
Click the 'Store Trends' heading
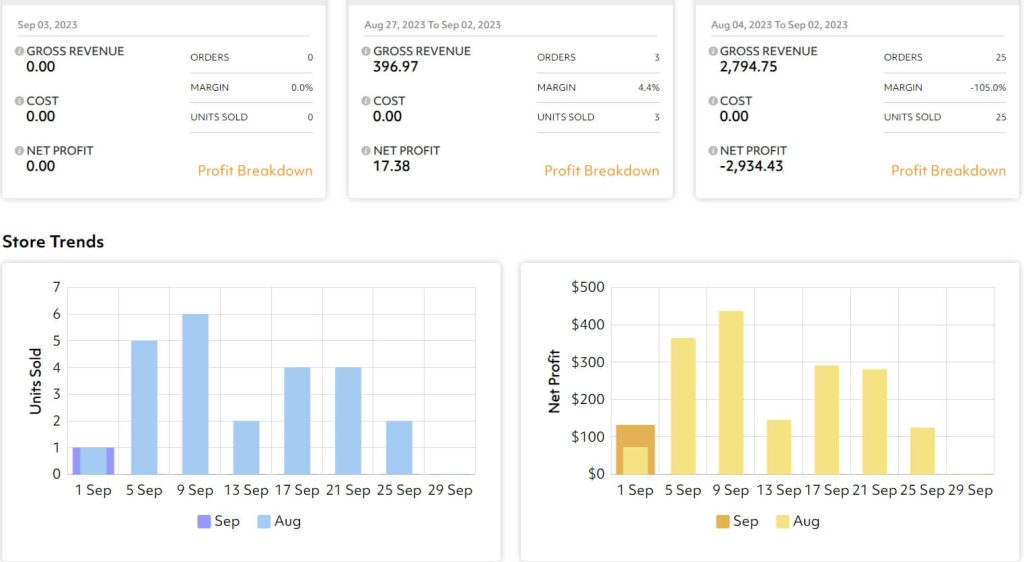[53, 242]
